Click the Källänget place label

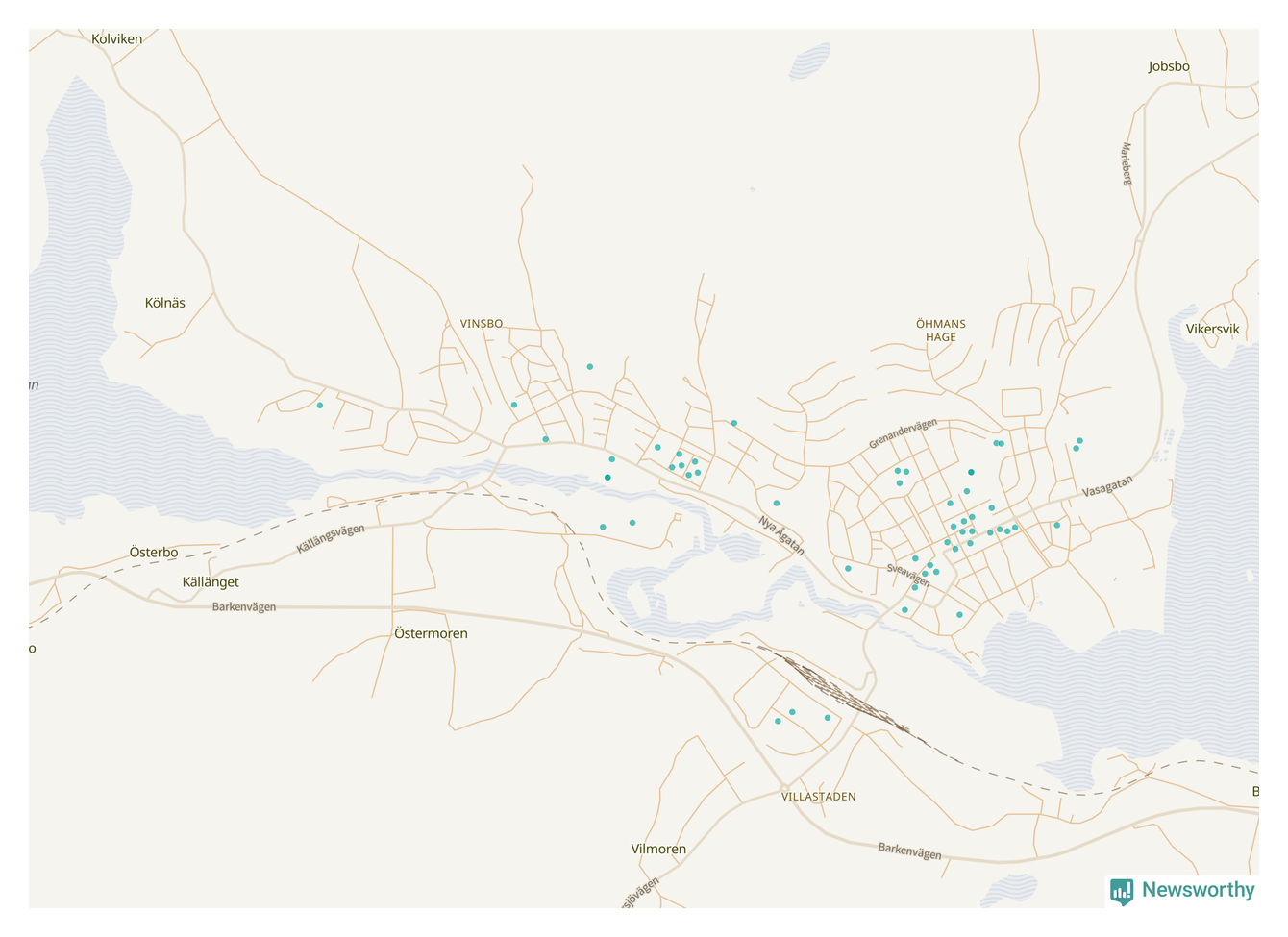click(211, 582)
